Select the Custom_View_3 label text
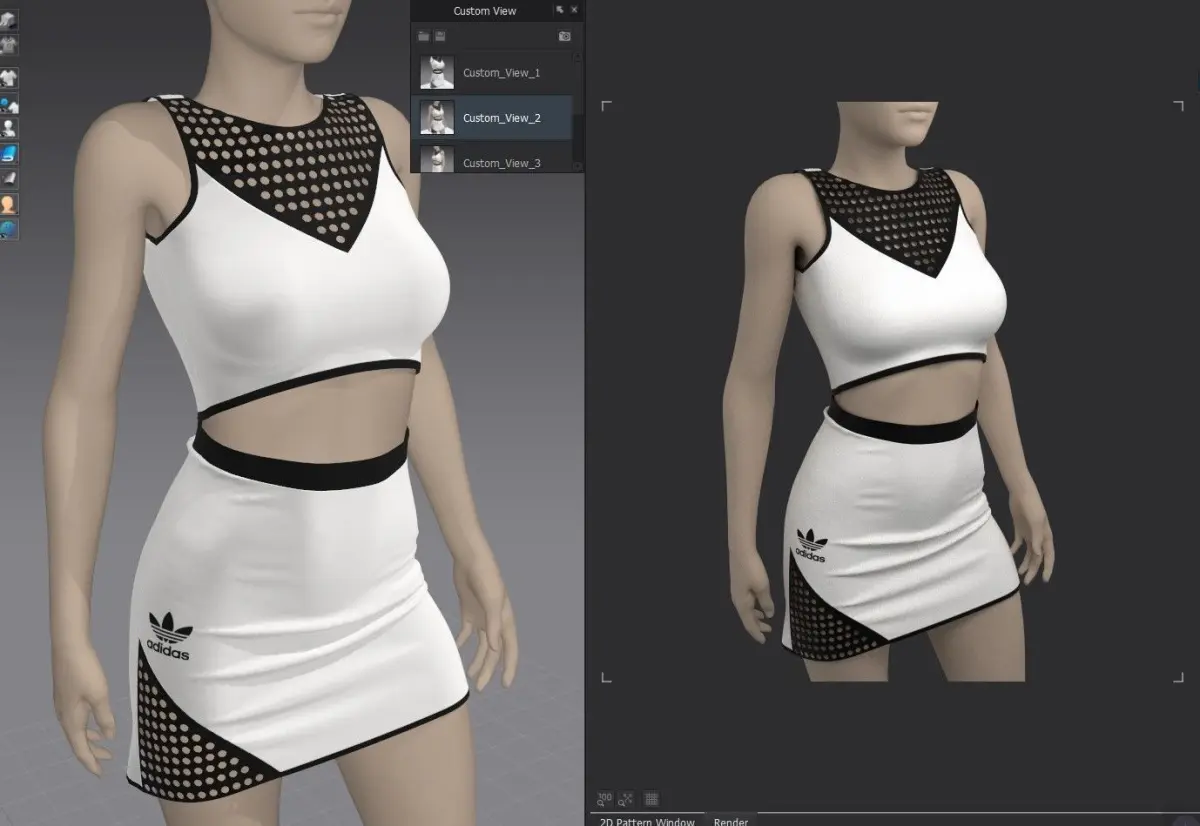Image resolution: width=1200 pixels, height=826 pixels. (x=501, y=163)
